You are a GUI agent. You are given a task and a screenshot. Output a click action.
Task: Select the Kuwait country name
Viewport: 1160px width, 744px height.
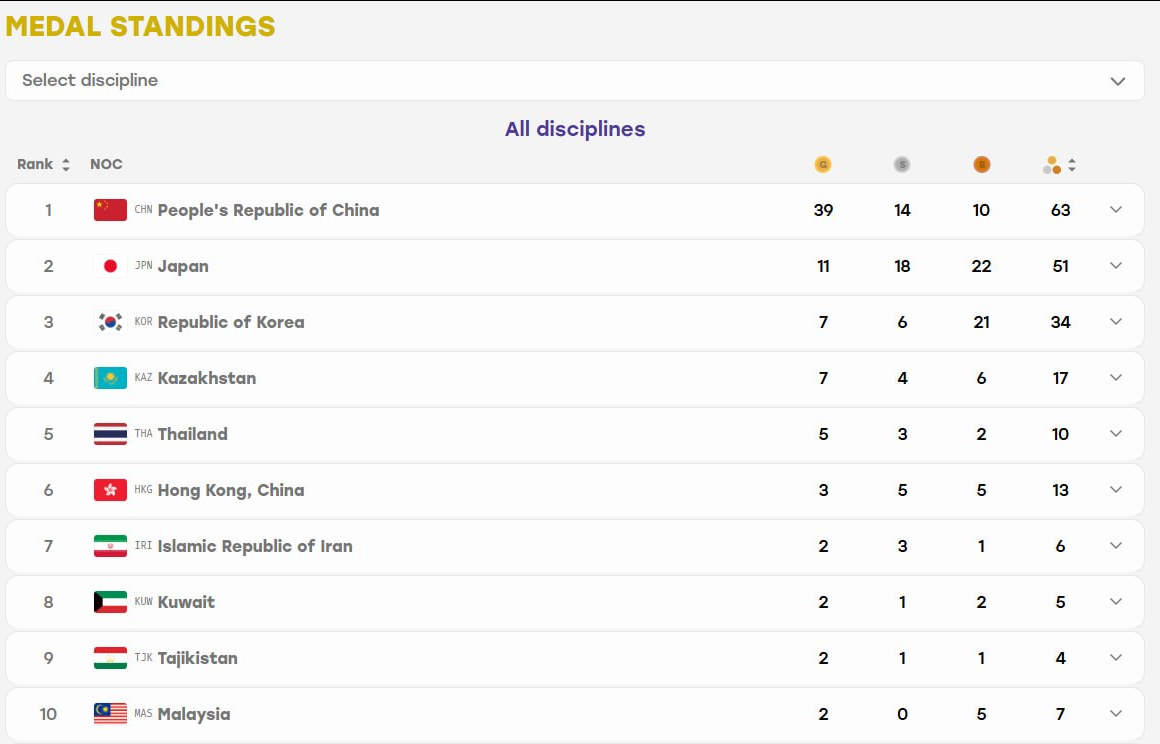coord(186,602)
